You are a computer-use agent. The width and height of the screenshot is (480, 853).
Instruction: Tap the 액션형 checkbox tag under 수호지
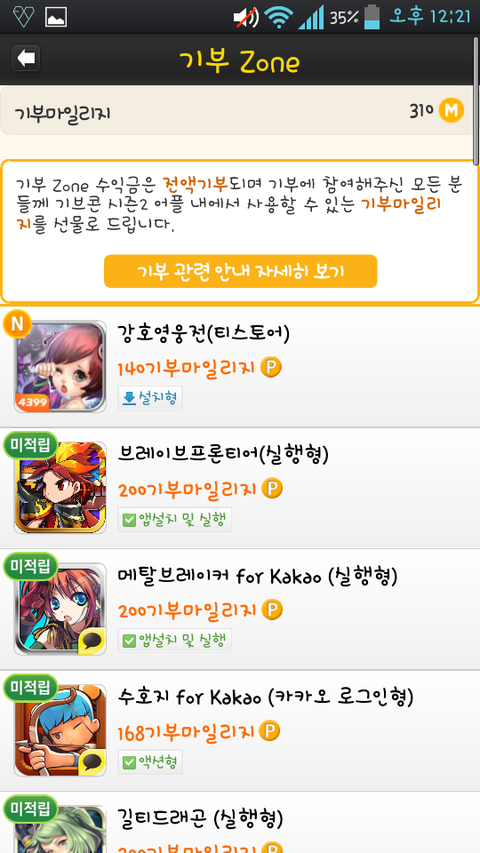point(150,762)
